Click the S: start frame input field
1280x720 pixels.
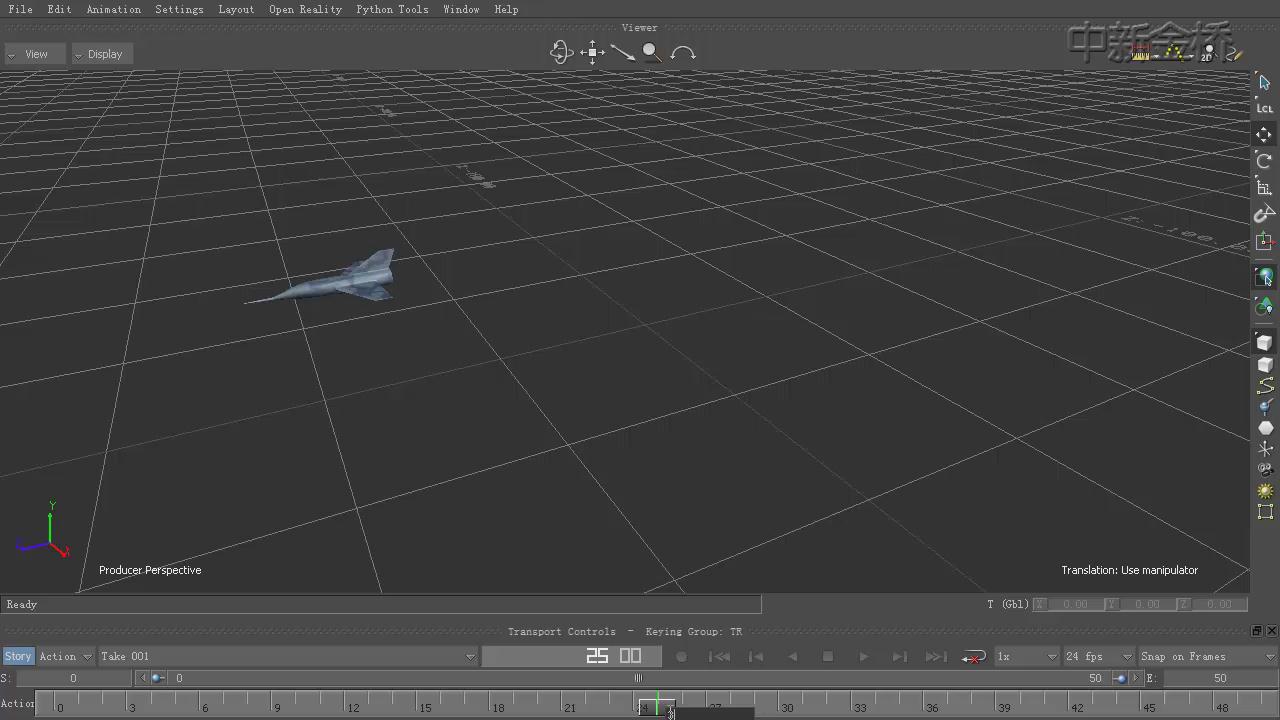click(73, 678)
